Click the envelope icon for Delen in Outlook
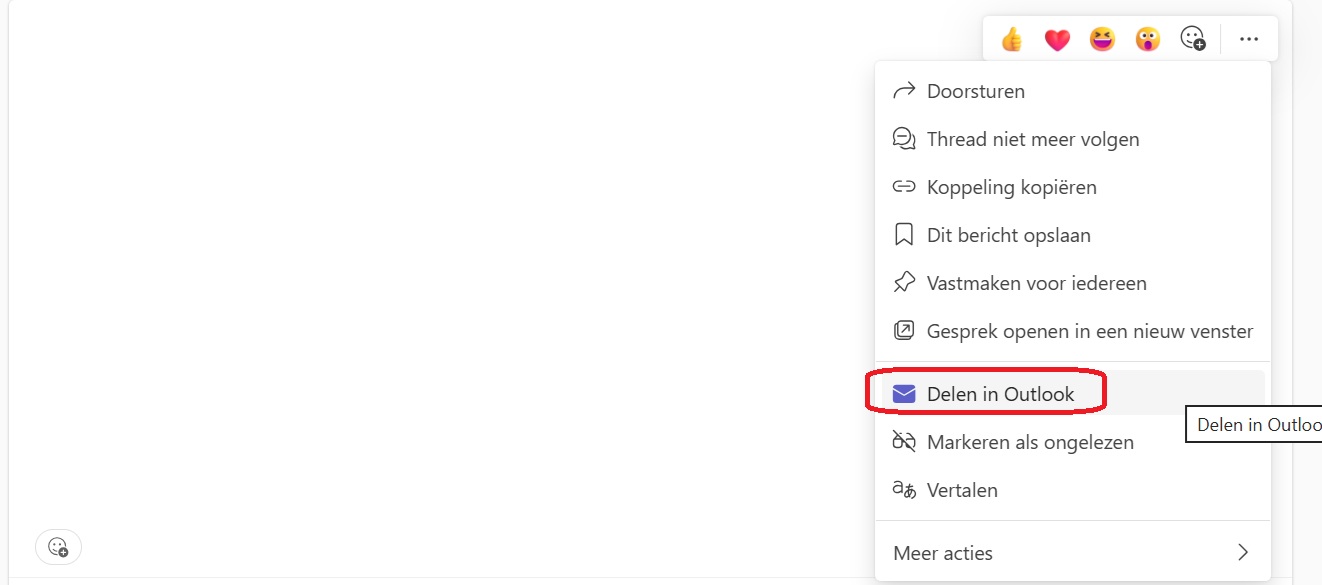This screenshot has height=585, width=1322. [x=904, y=394]
